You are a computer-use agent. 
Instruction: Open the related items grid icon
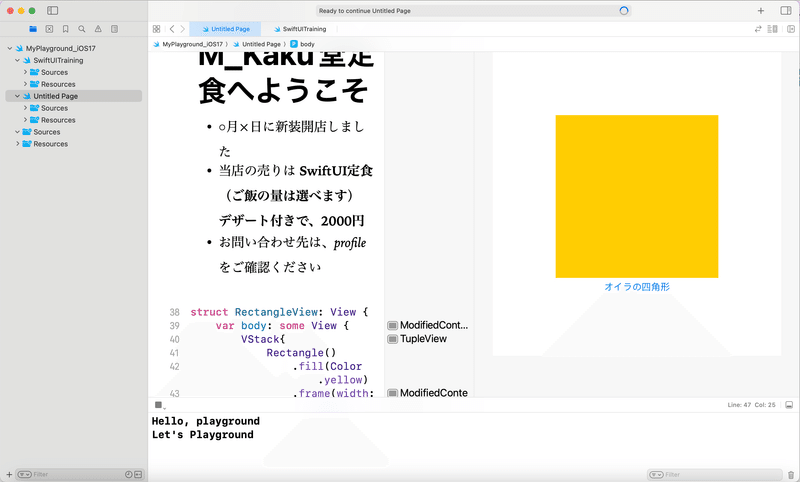point(157,29)
